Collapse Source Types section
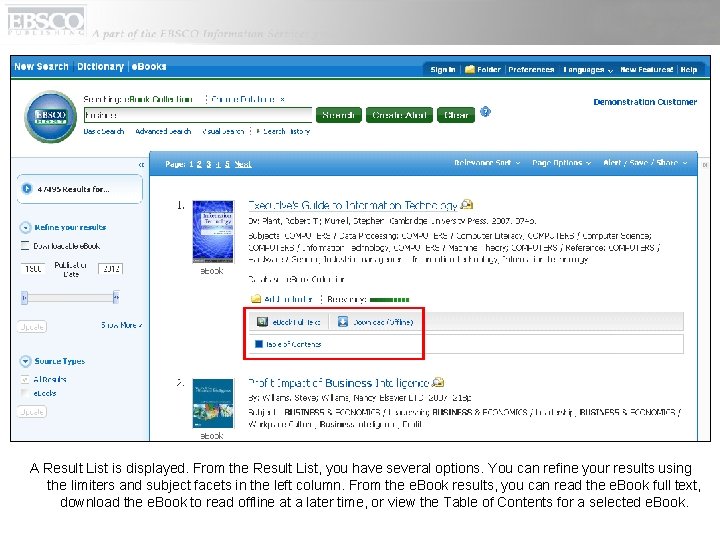The width and height of the screenshot is (720, 540). (25, 361)
